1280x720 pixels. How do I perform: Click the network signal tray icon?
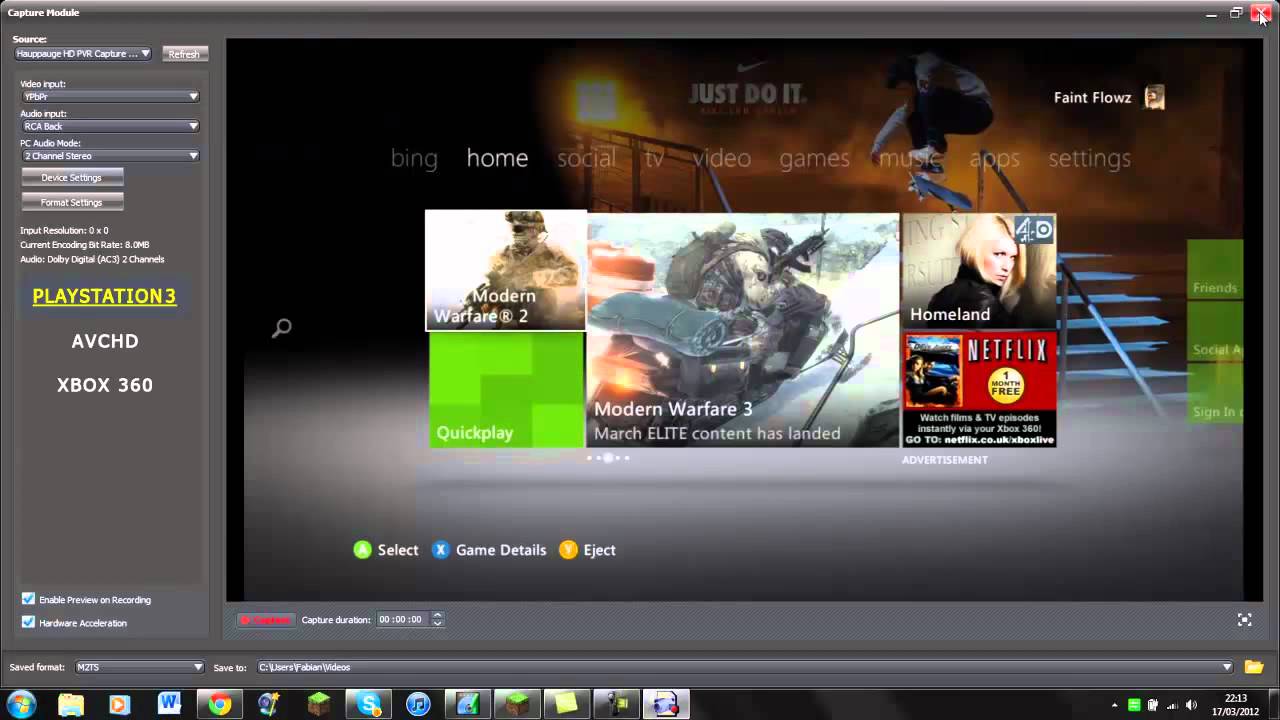coord(1171,705)
